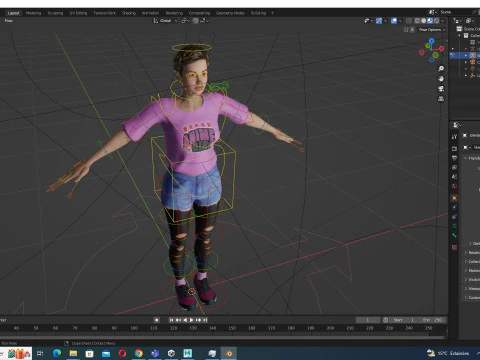The width and height of the screenshot is (480, 360).
Task: Open the Animation workspace tab
Action: [x=150, y=13]
